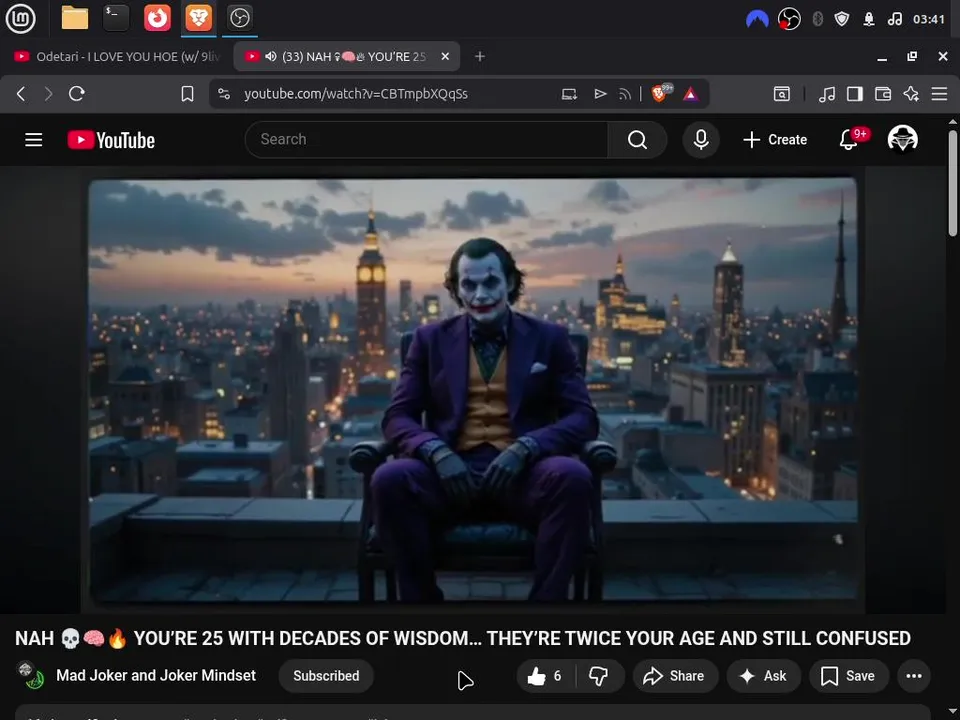Save video to a playlist
This screenshot has width=960, height=720.
coord(849,676)
